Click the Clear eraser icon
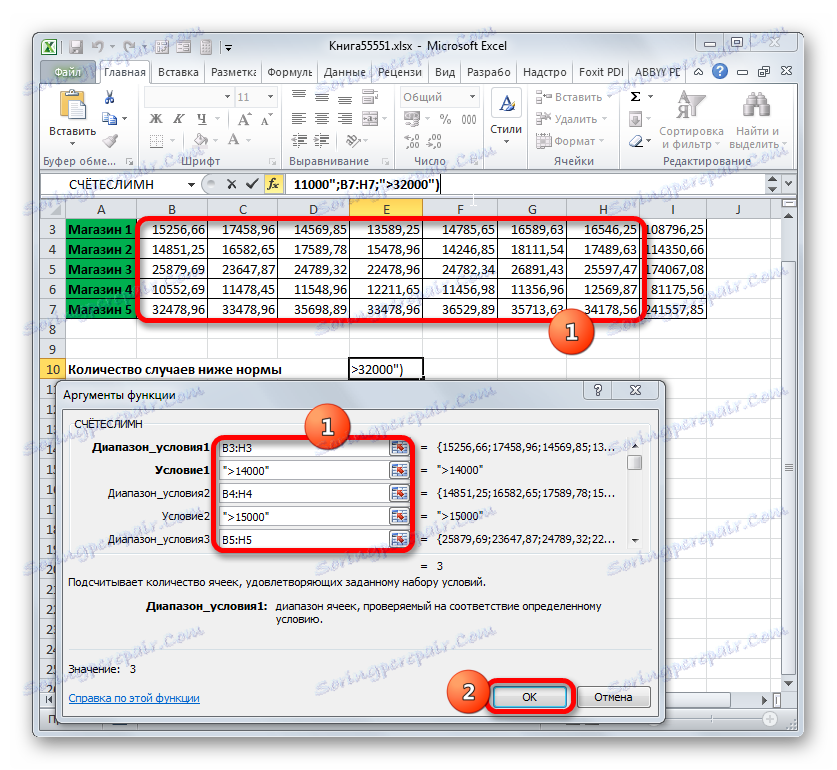This screenshot has height=770, width=837. click(636, 141)
